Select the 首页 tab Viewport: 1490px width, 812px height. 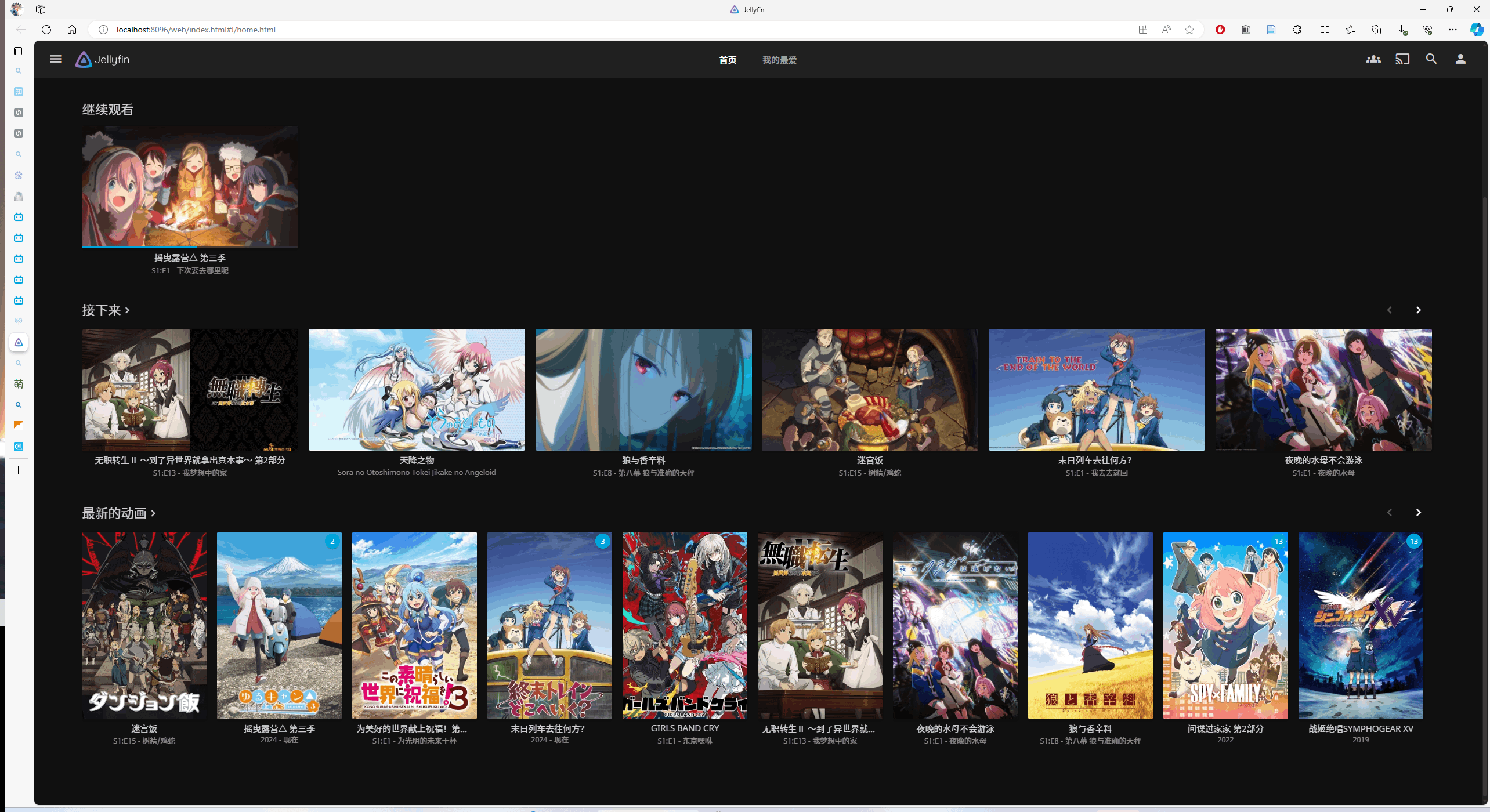728,60
